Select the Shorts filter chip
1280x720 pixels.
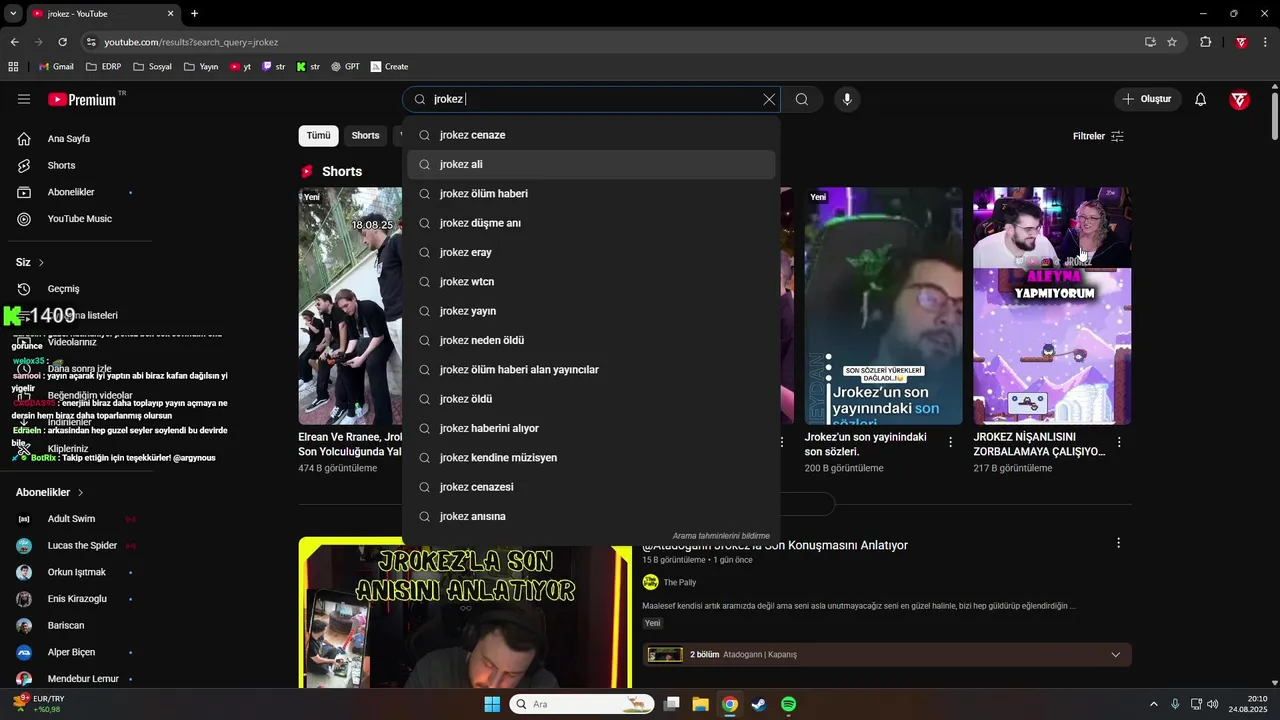[365, 136]
